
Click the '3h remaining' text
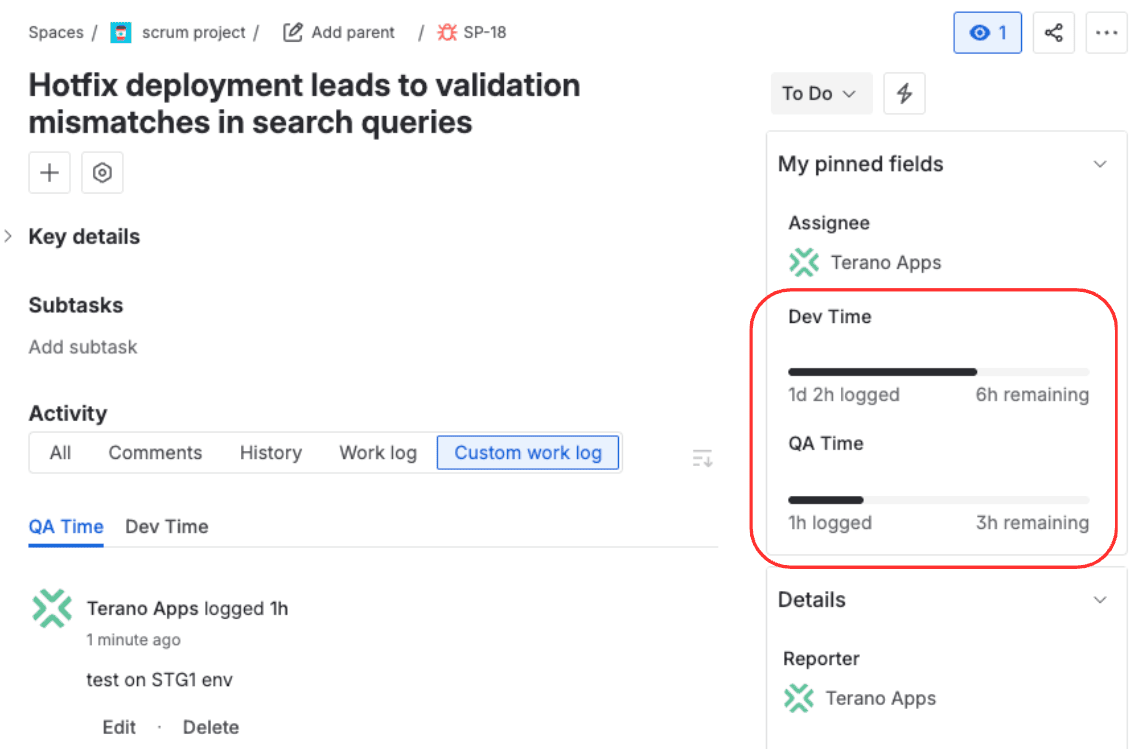point(1032,523)
